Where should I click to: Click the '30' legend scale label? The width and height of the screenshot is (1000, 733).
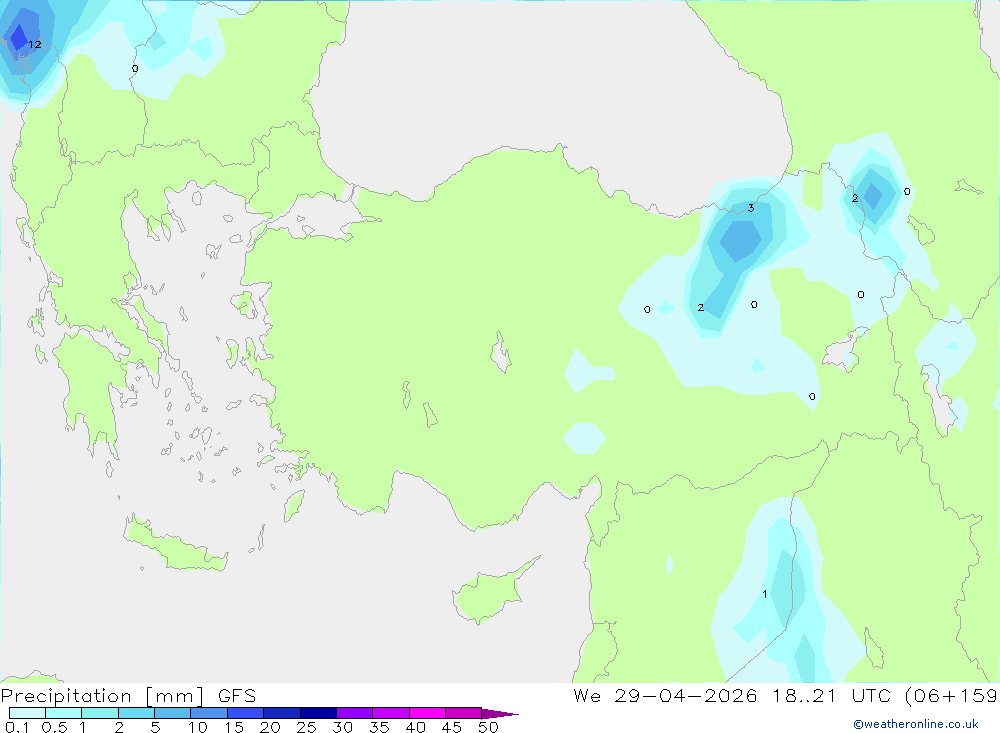(x=343, y=727)
